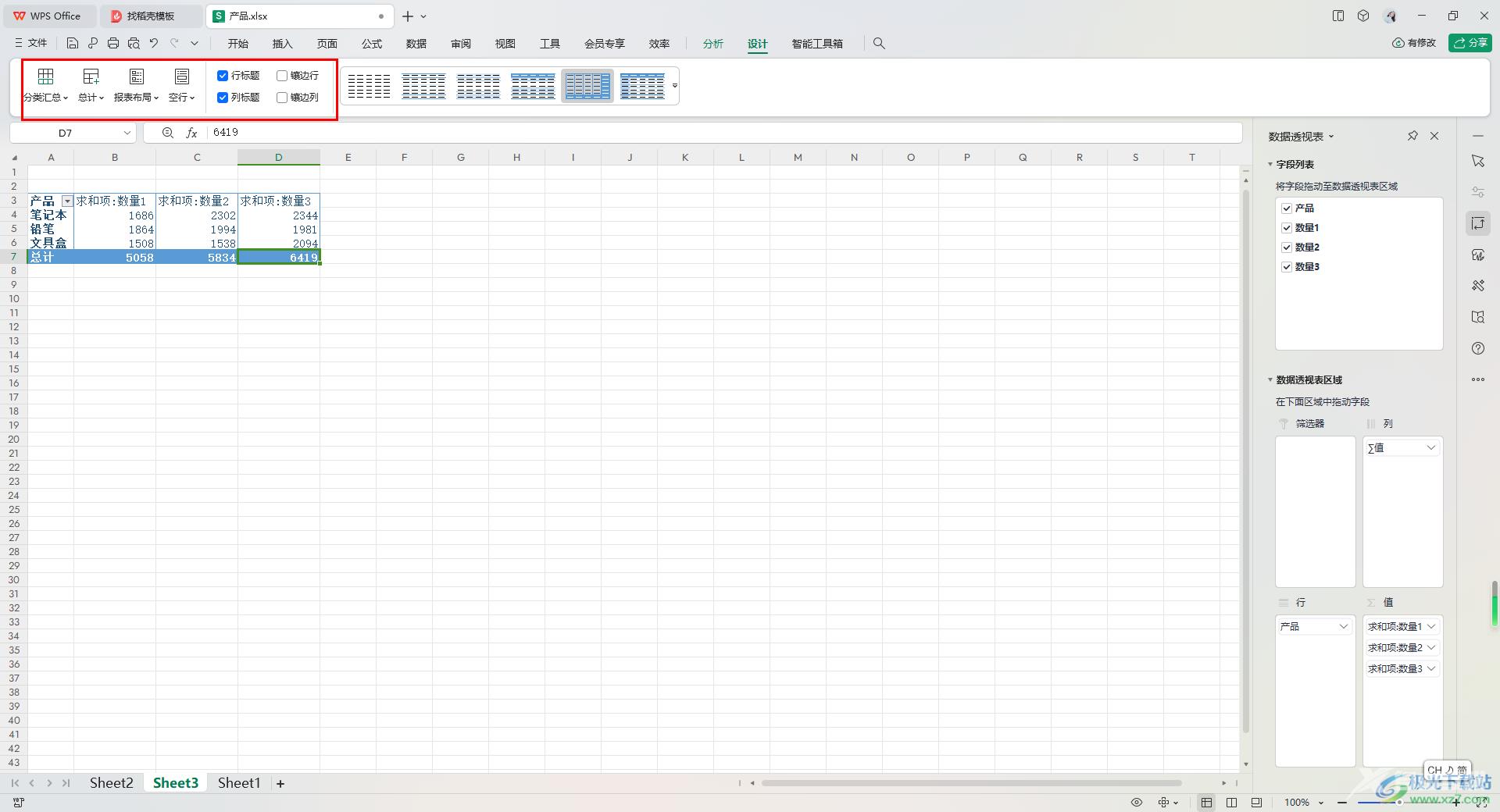The height and width of the screenshot is (812, 1500).
Task: Switch to the 分析 ribbon tab
Action: coord(713,44)
